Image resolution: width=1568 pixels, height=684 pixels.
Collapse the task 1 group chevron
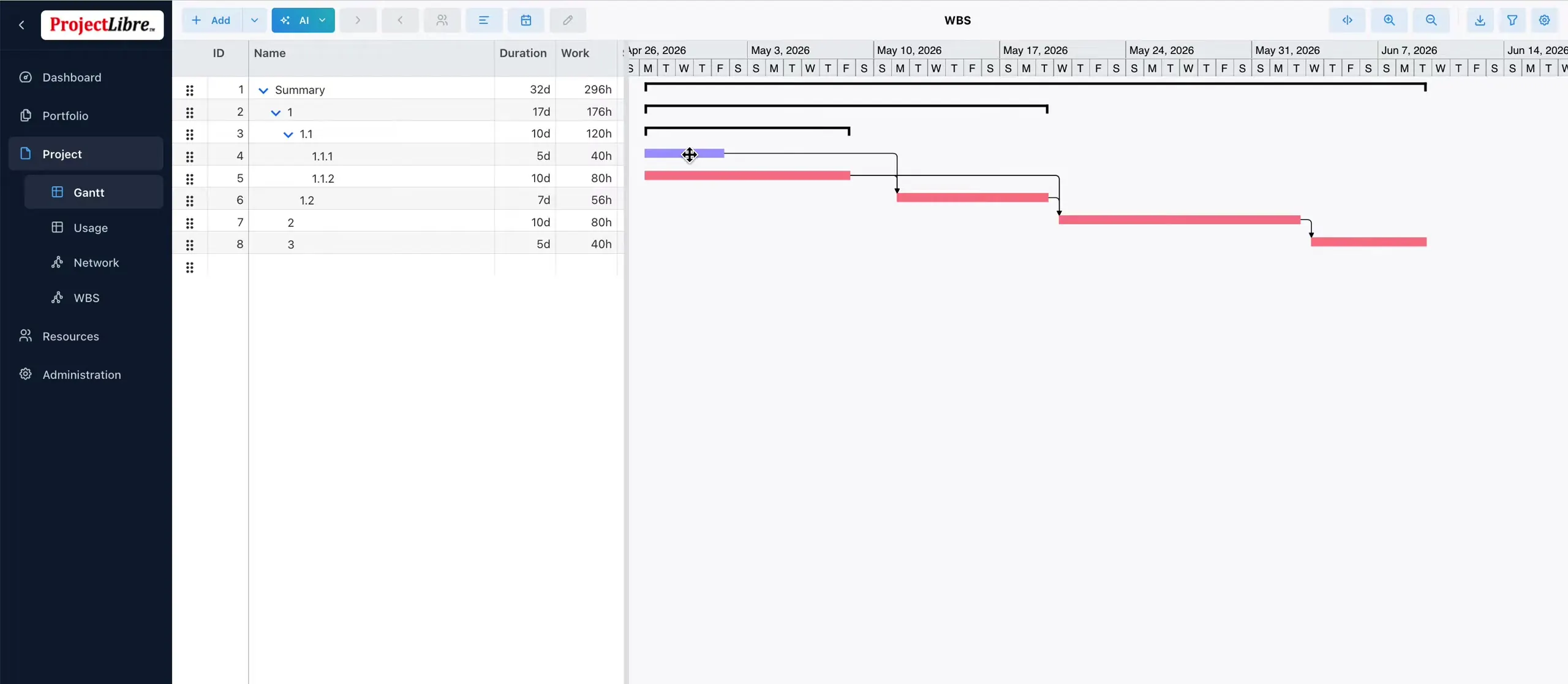point(276,113)
